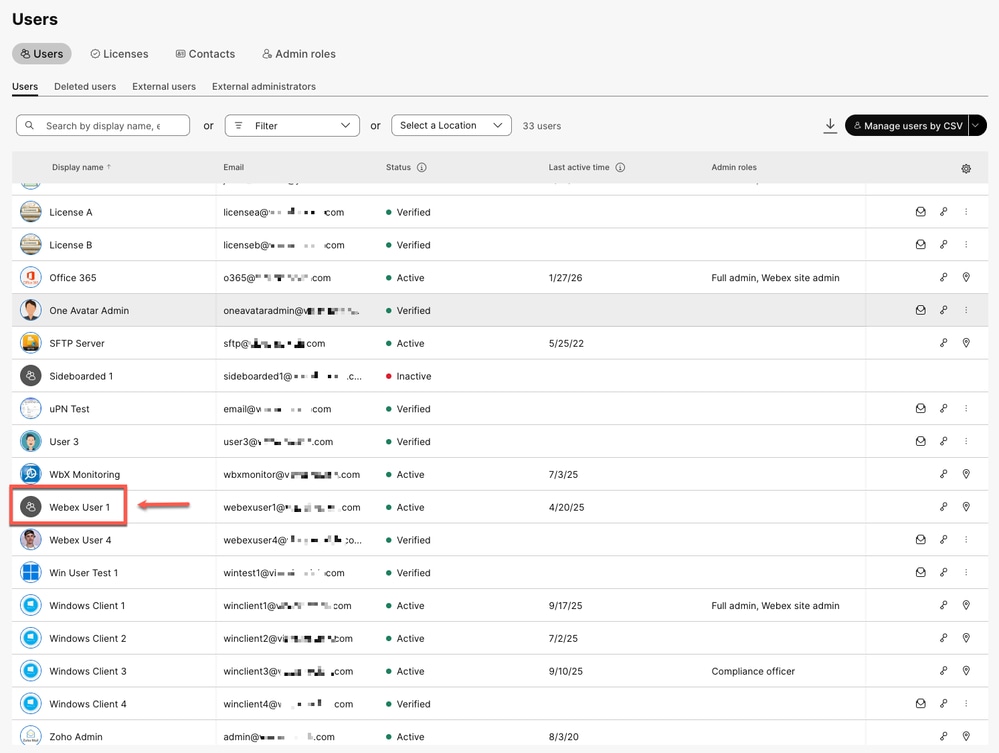
Task: Expand Manage users by CSV arrow
Action: coord(977,126)
